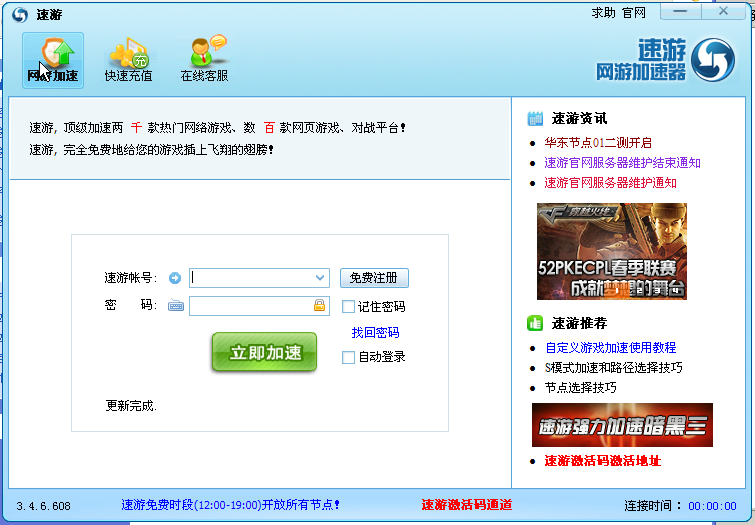Image resolution: width=755 pixels, height=525 pixels.
Task: Open link 速游激活码激活地址
Action: click(x=602, y=461)
